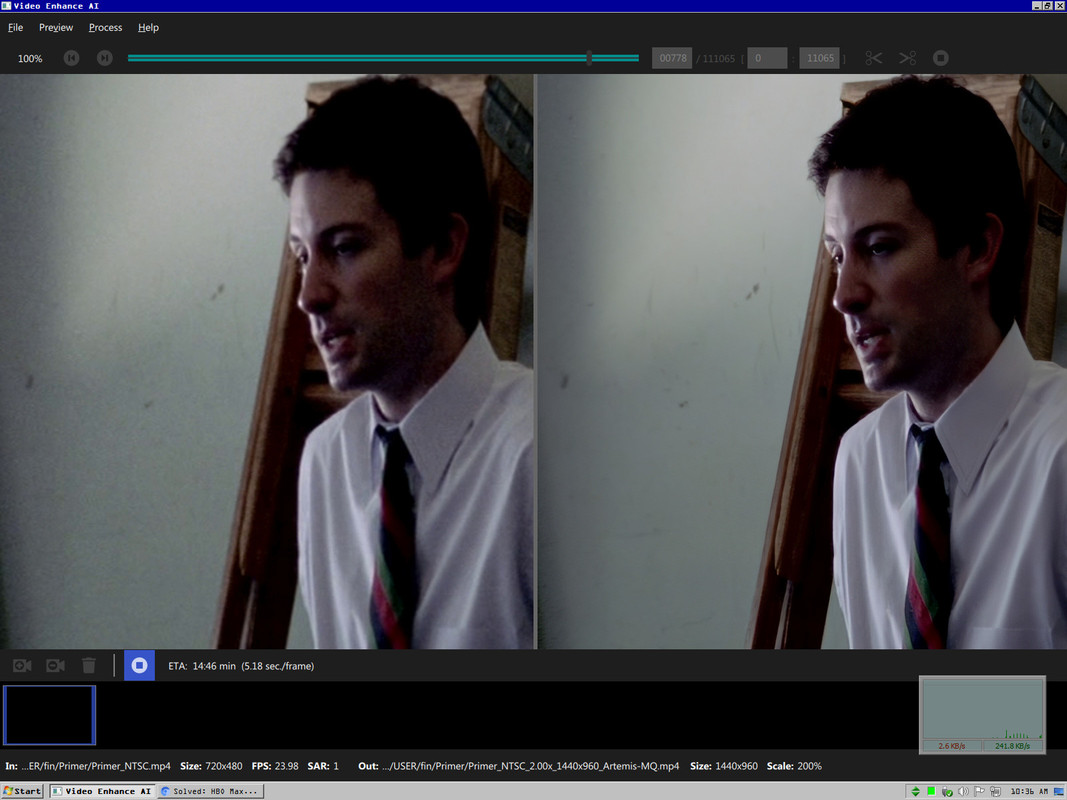The image size is (1067, 800).
Task: Click the remove video camera icon
Action: (56, 665)
